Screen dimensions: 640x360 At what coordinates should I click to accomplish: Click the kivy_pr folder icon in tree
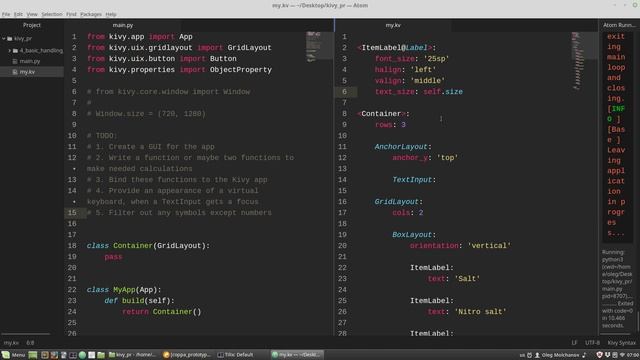[x=10, y=39]
